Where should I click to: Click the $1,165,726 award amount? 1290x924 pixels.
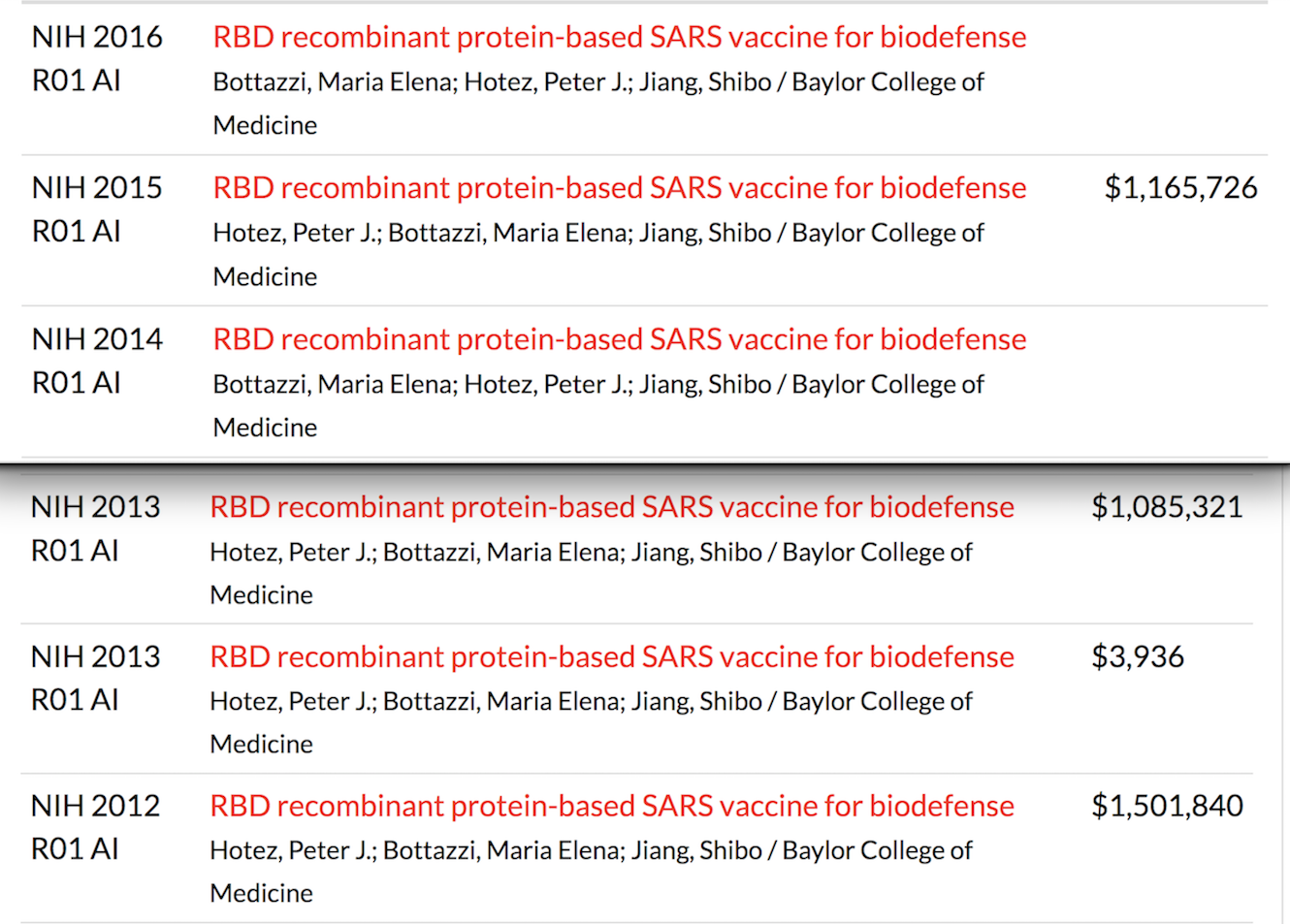[x=1180, y=188]
